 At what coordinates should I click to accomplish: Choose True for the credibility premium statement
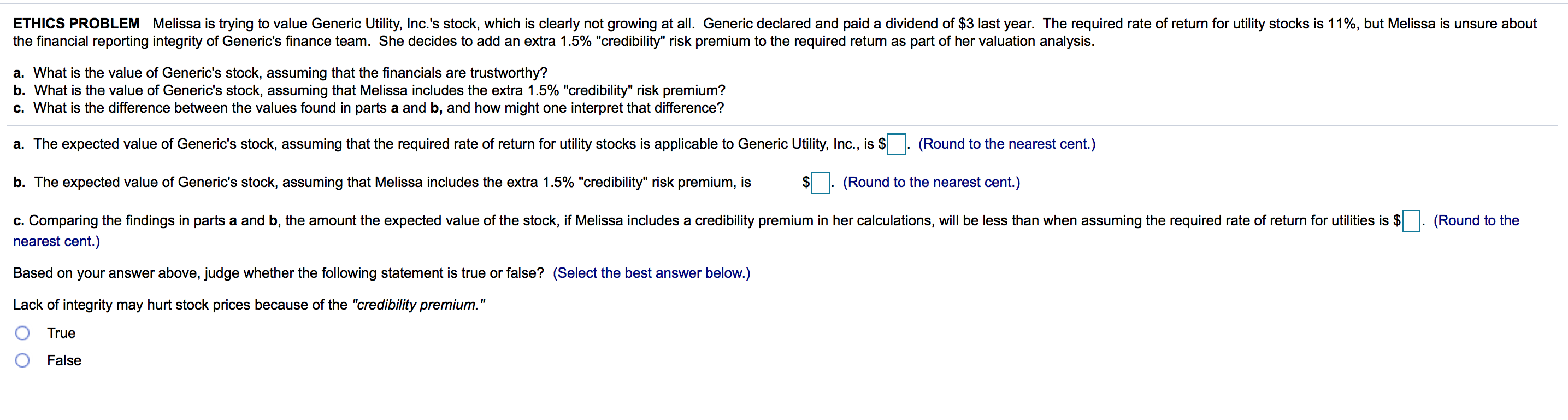[22, 333]
